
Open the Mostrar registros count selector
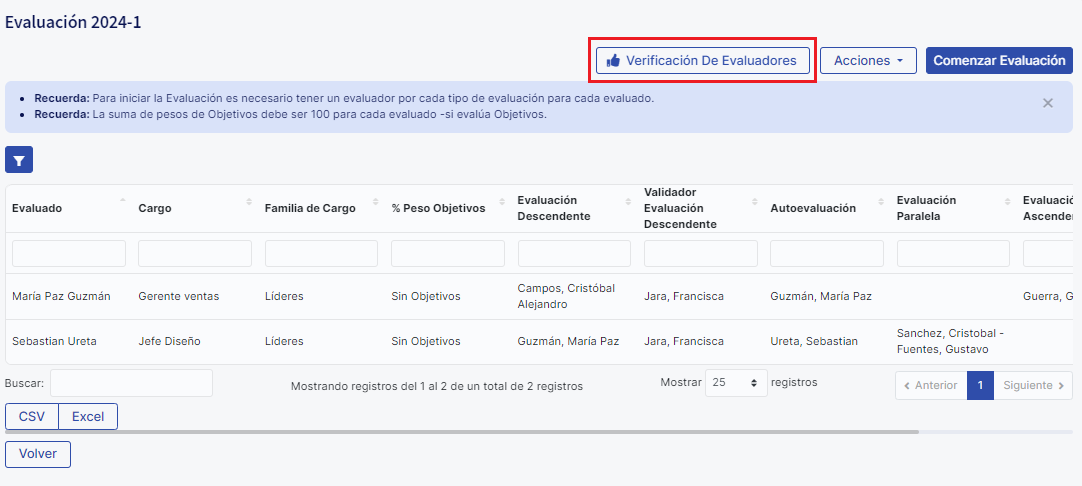click(x=736, y=383)
